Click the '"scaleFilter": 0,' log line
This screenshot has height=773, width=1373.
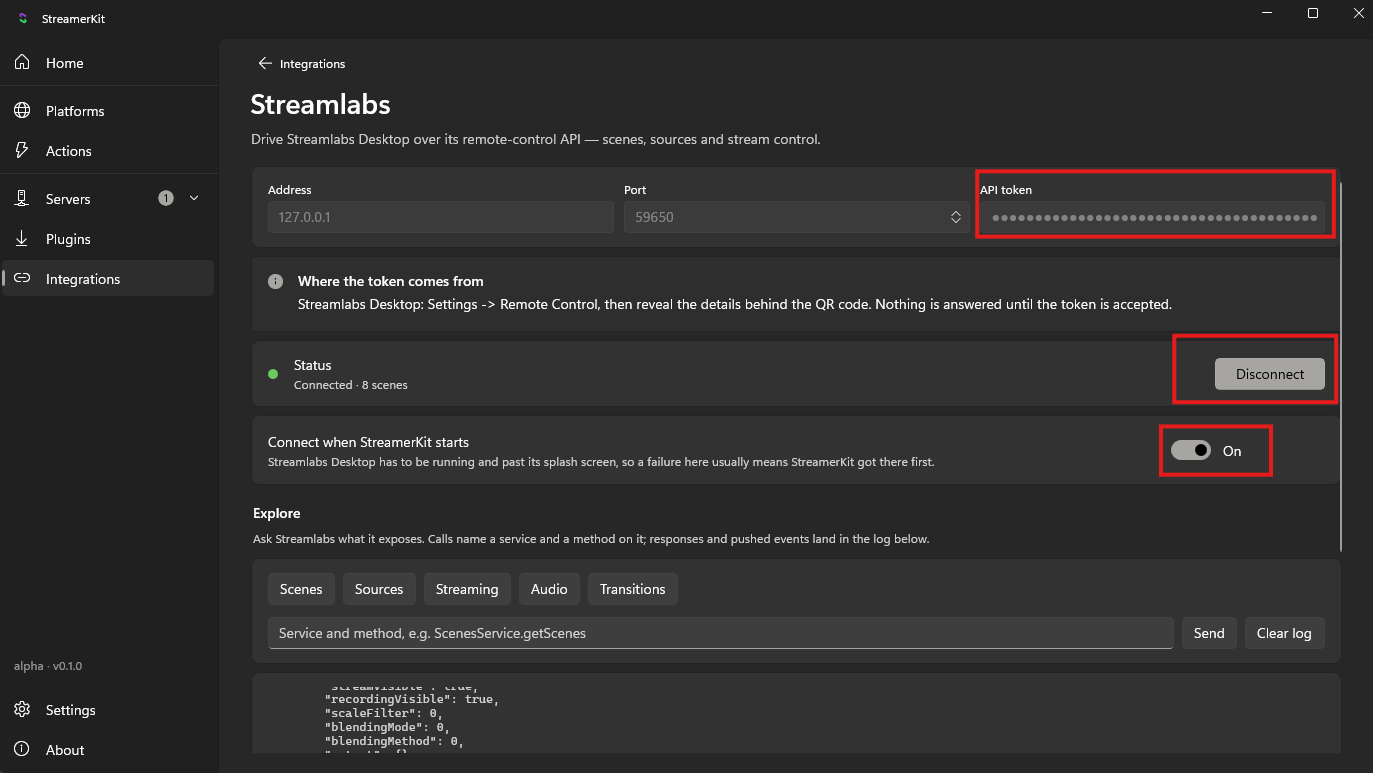click(384, 713)
